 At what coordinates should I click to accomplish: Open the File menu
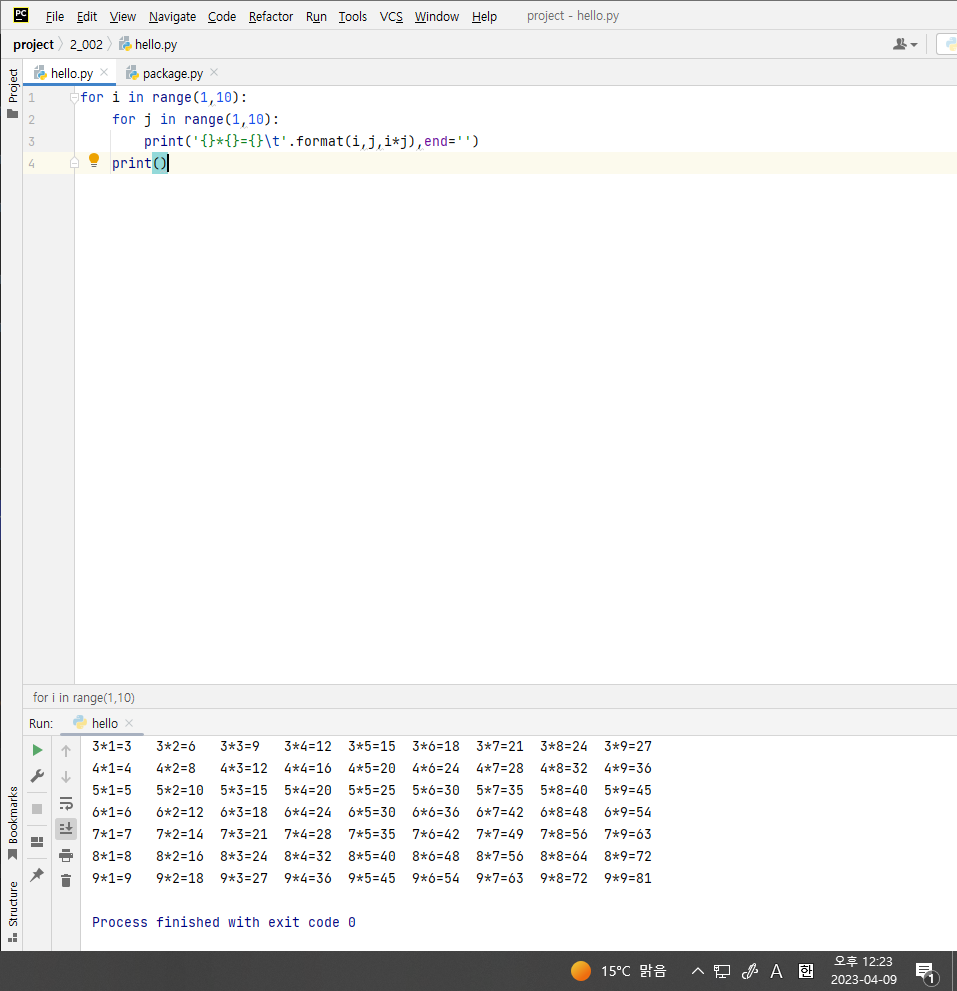[x=55, y=16]
